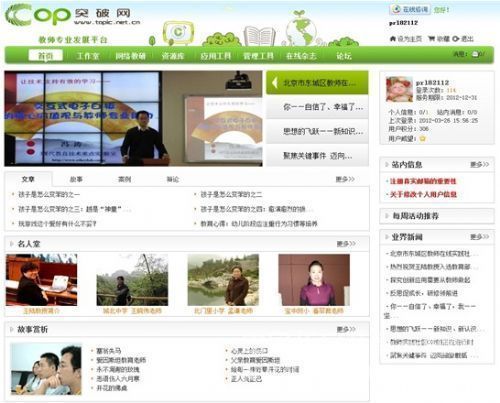
Task: Open the 北门里小学 teacher photo by the lake
Action: click(x=223, y=280)
